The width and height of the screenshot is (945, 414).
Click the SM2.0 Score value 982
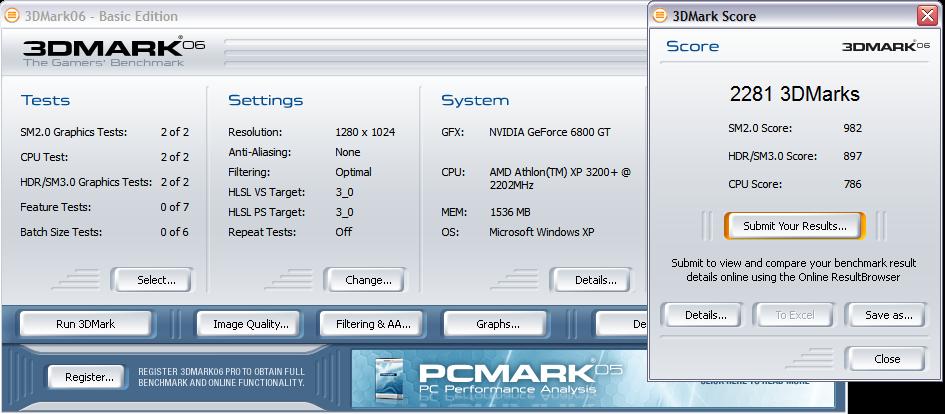pos(852,128)
